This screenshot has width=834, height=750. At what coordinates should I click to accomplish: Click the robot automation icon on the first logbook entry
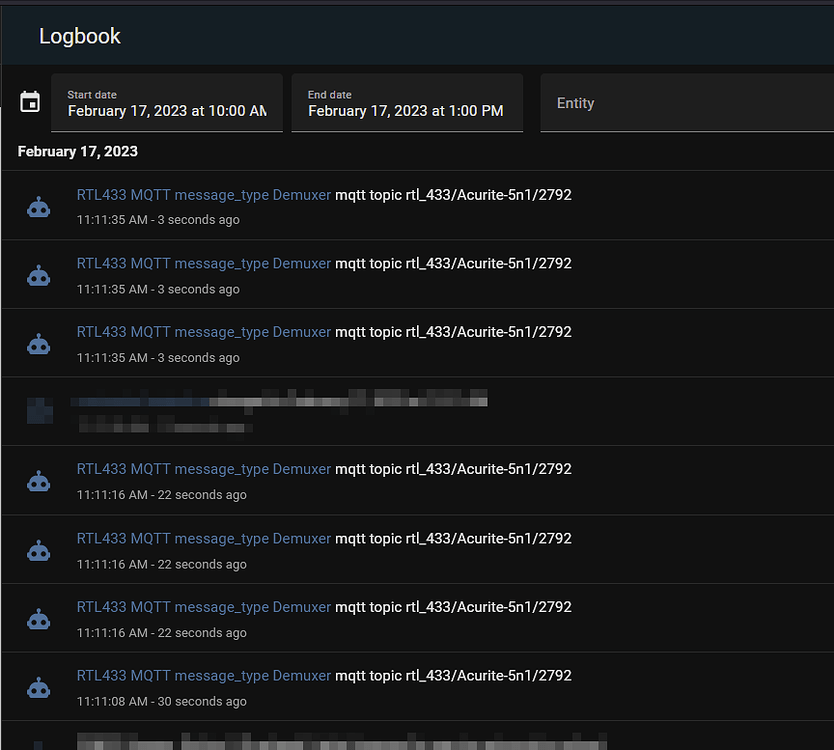39,206
